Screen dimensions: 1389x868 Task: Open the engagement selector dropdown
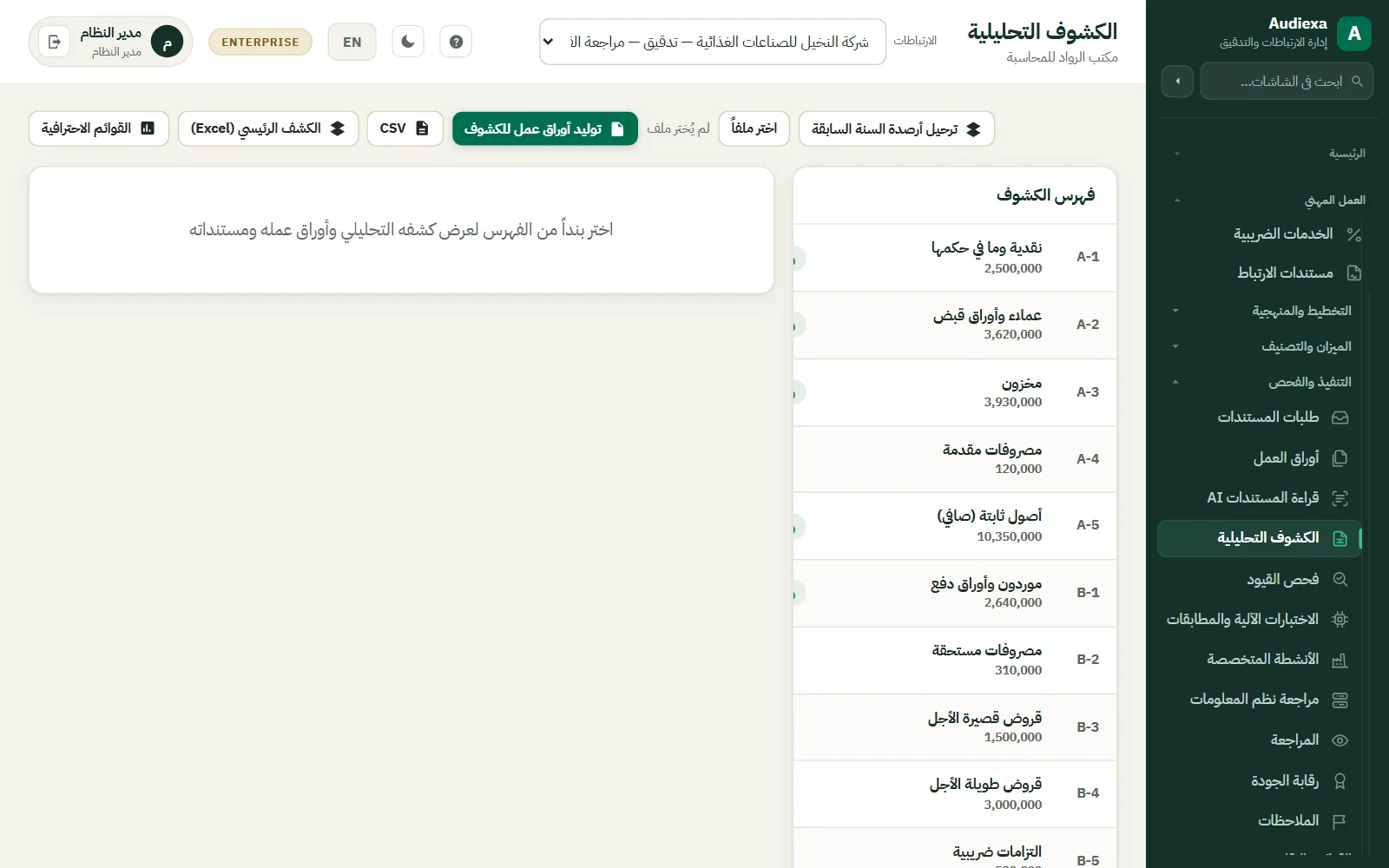(x=712, y=42)
